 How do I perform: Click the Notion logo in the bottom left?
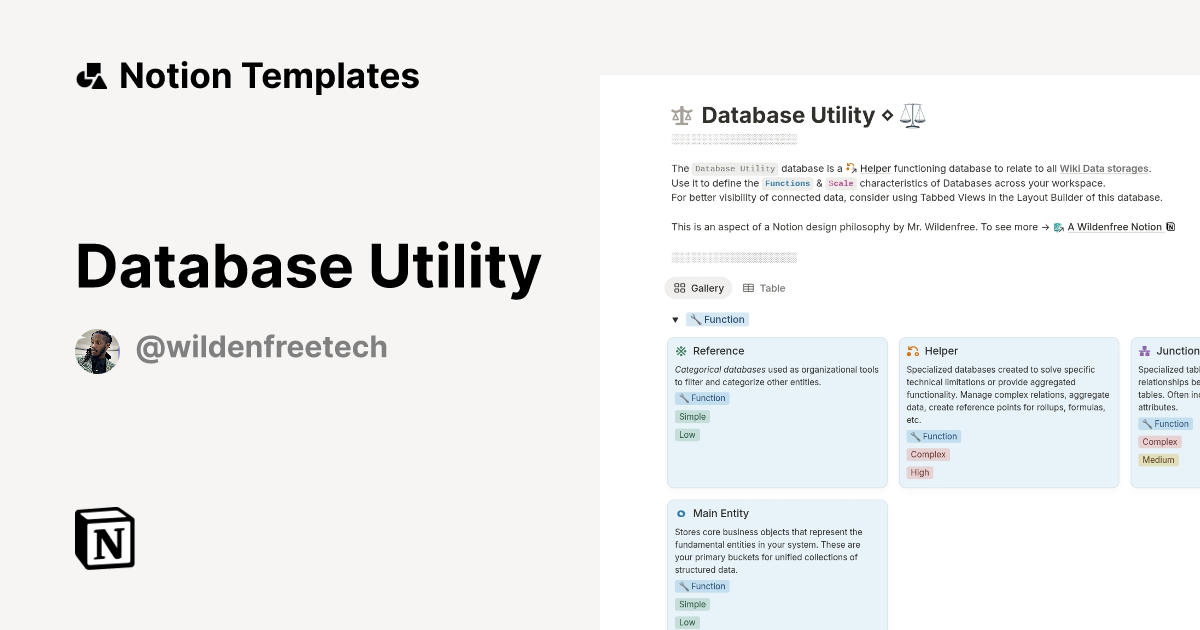(104, 538)
